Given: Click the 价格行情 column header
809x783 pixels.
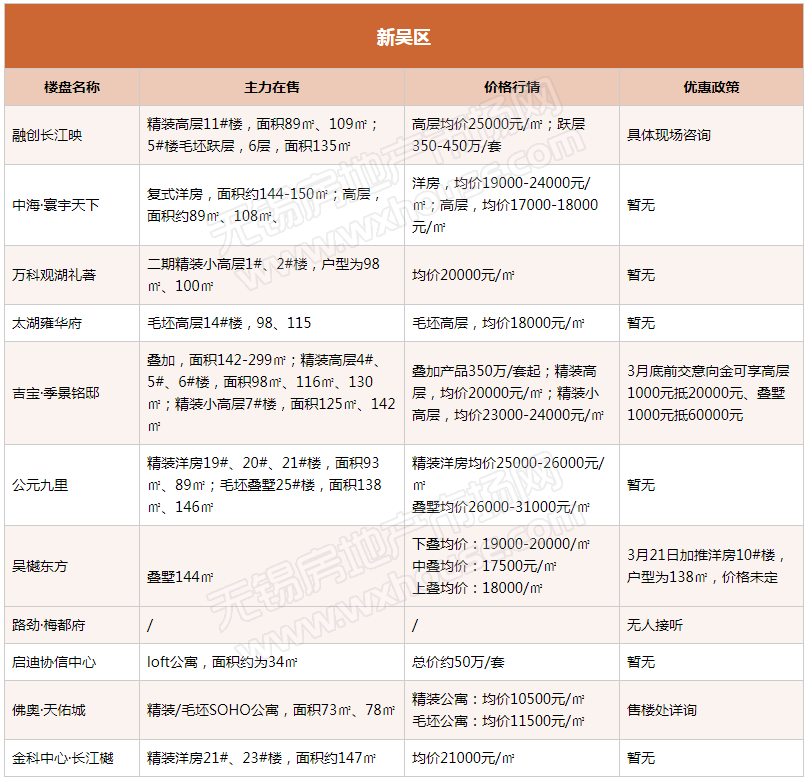Looking at the screenshot, I should coord(511,87).
